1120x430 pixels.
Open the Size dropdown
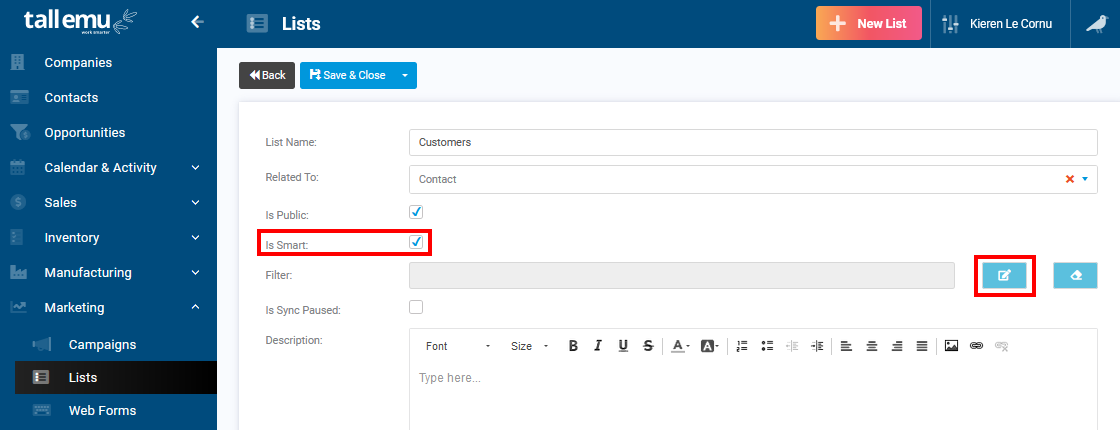click(529, 346)
